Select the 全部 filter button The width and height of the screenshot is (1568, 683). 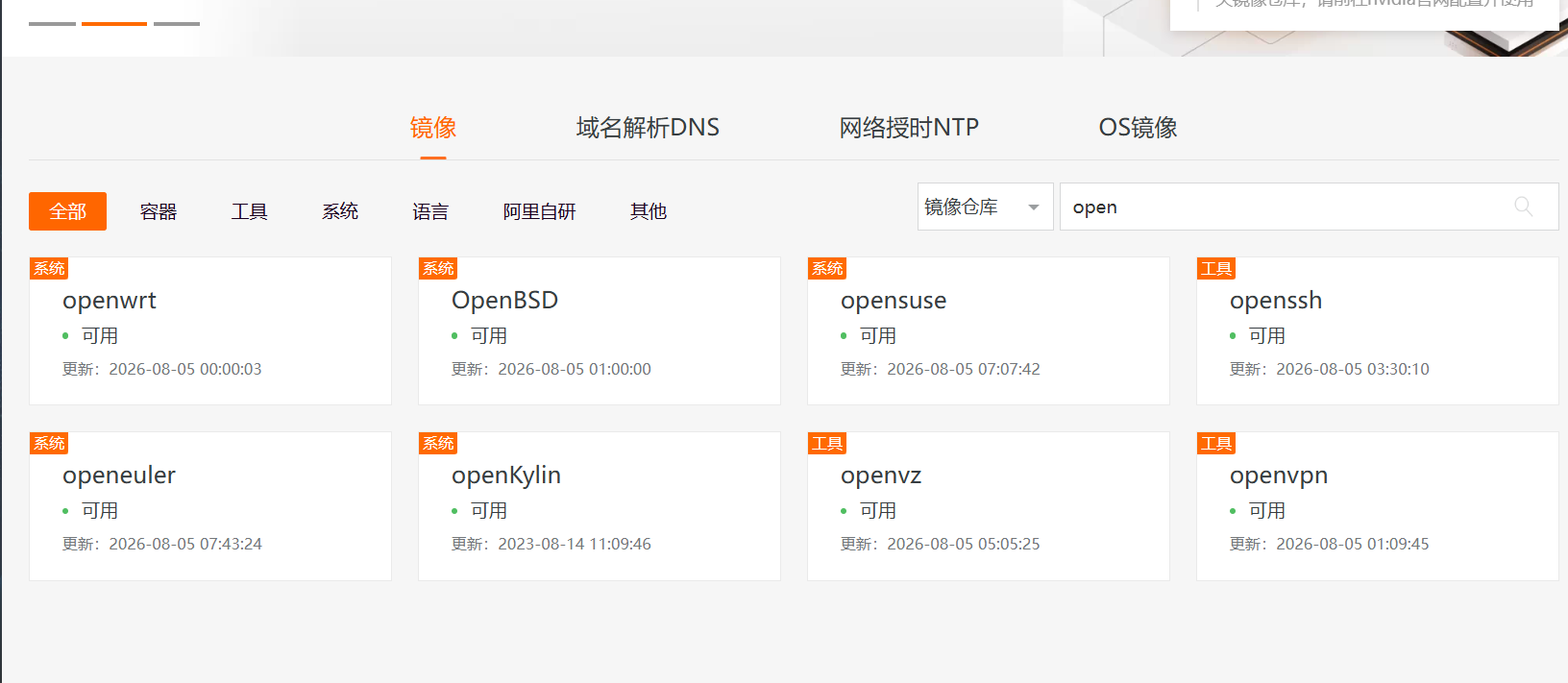point(67,211)
